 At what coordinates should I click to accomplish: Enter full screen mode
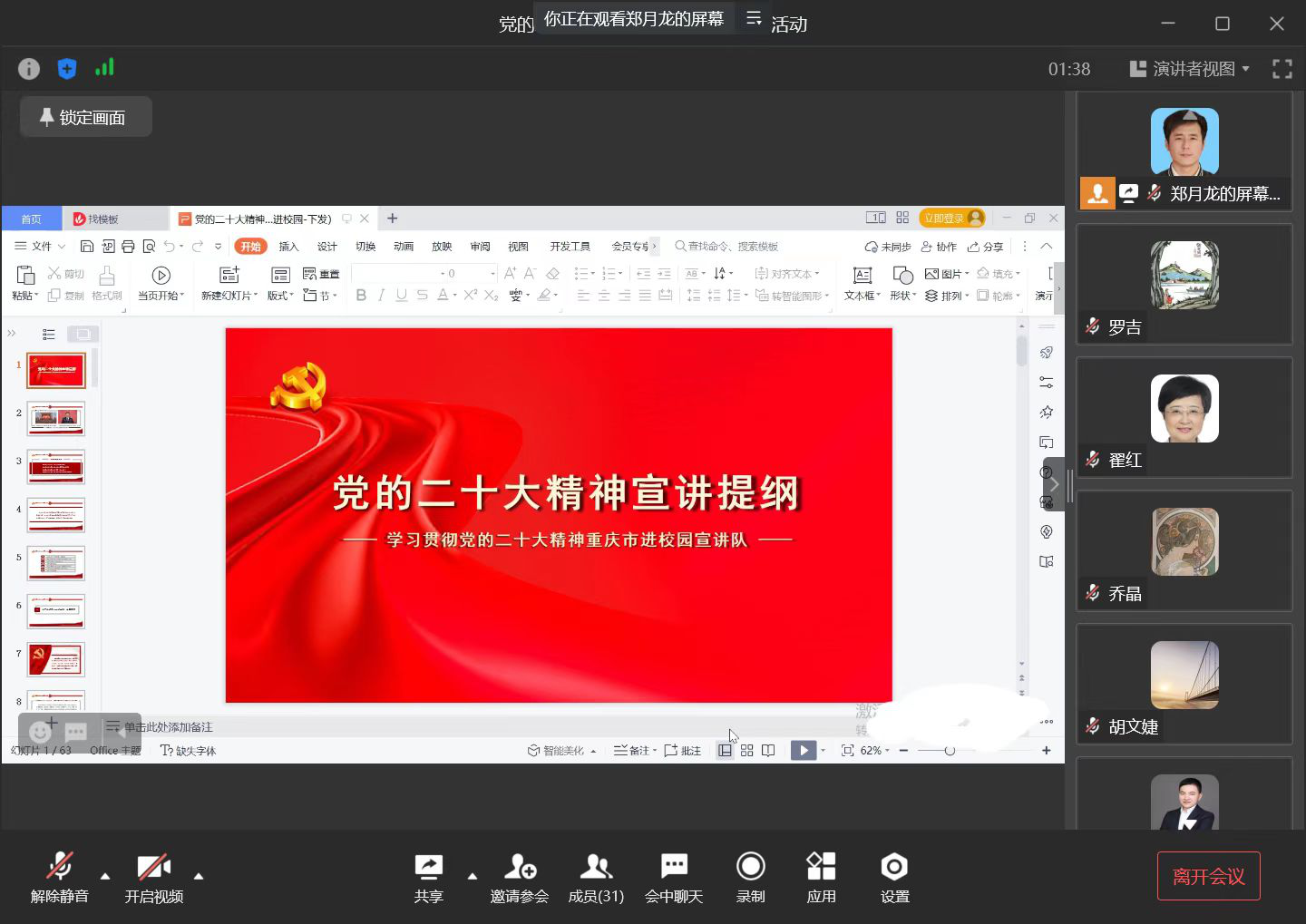coord(1282,69)
